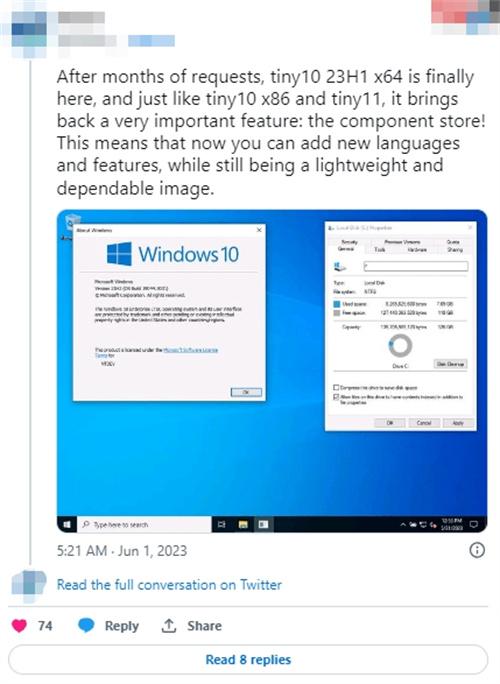Uncheck the allow files indexed checkbox
500x684 pixels.
(336, 397)
